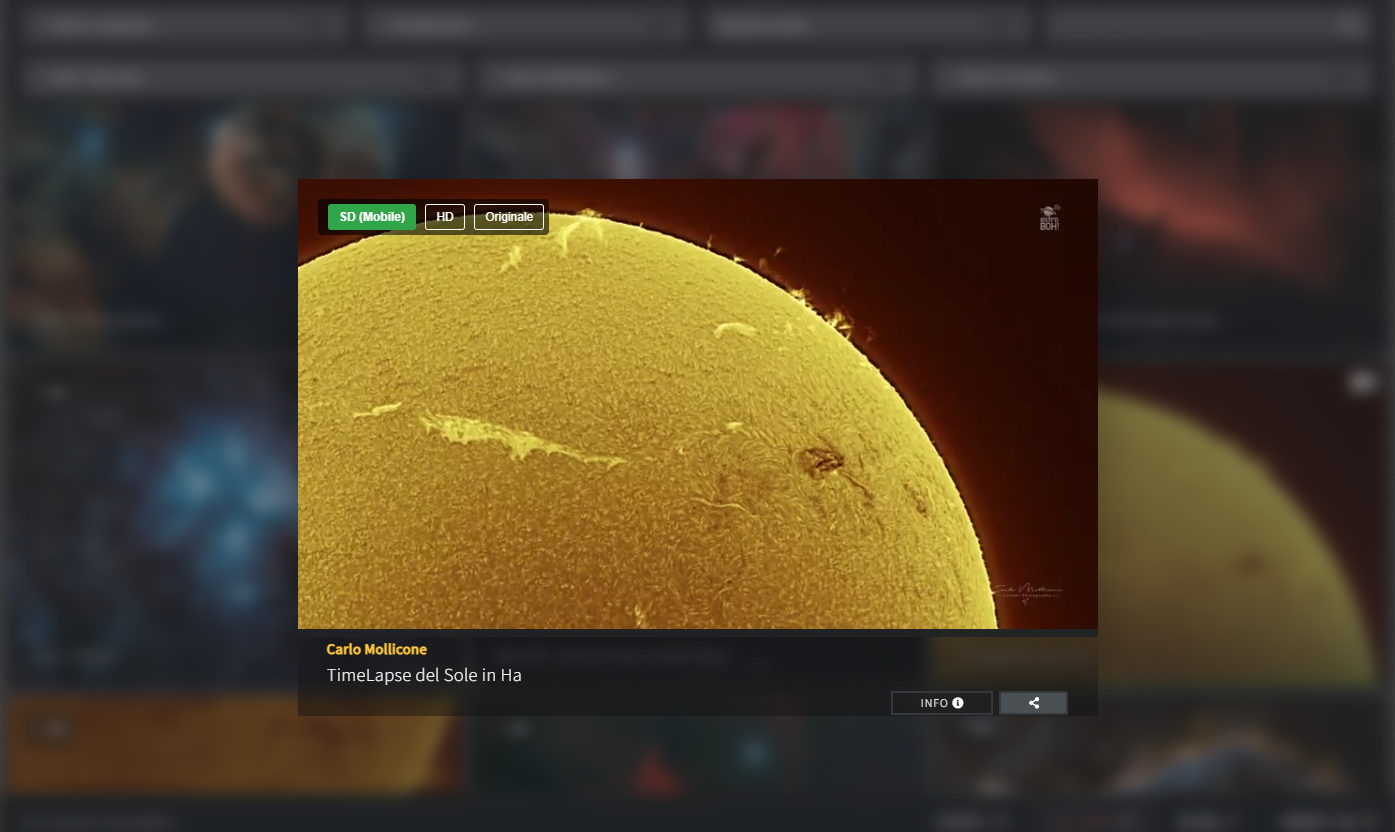Seek on the thin video progress bar
This screenshot has height=832, width=1395.
coord(697,632)
